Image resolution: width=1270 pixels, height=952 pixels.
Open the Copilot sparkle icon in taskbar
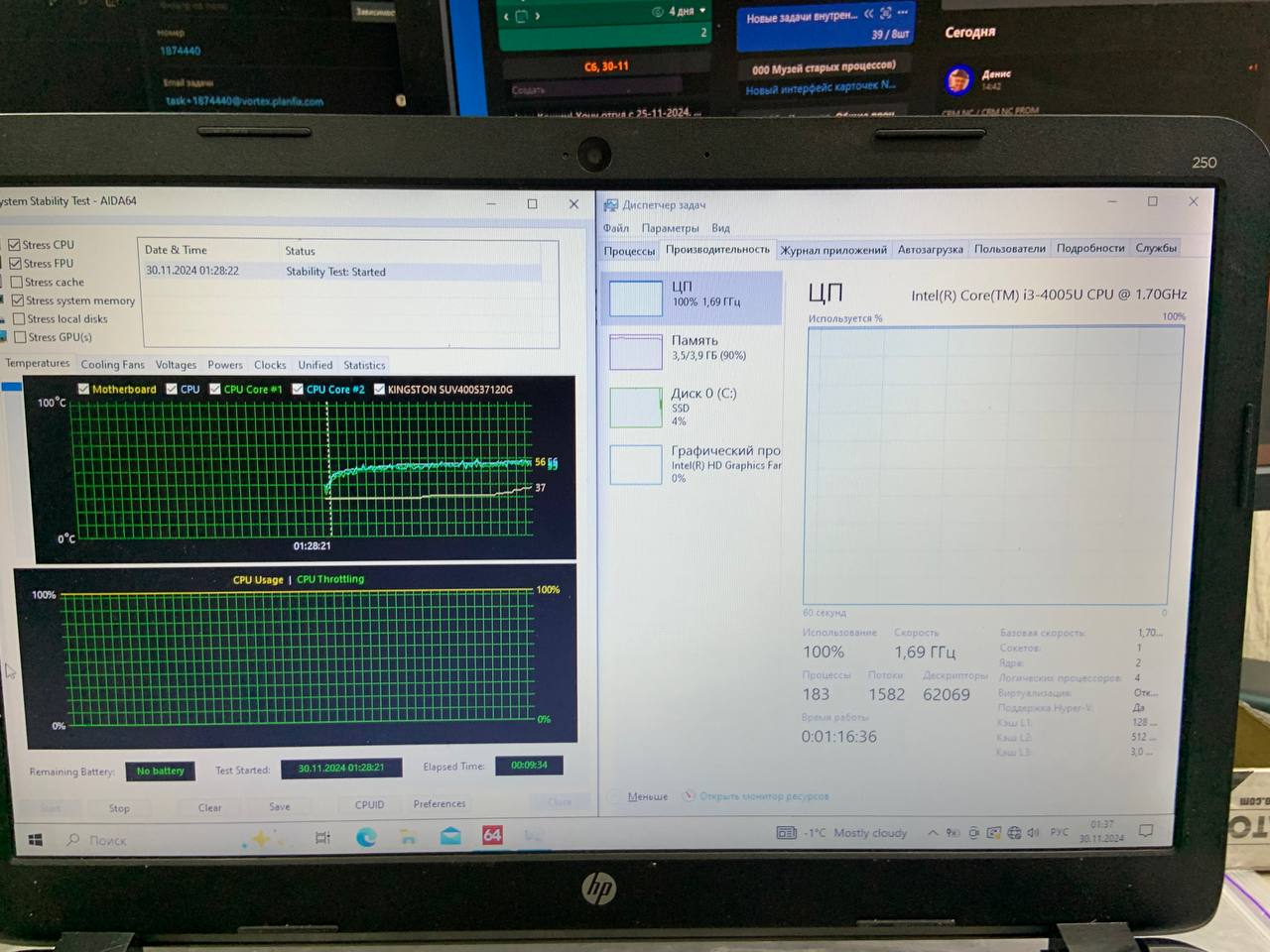click(x=261, y=839)
